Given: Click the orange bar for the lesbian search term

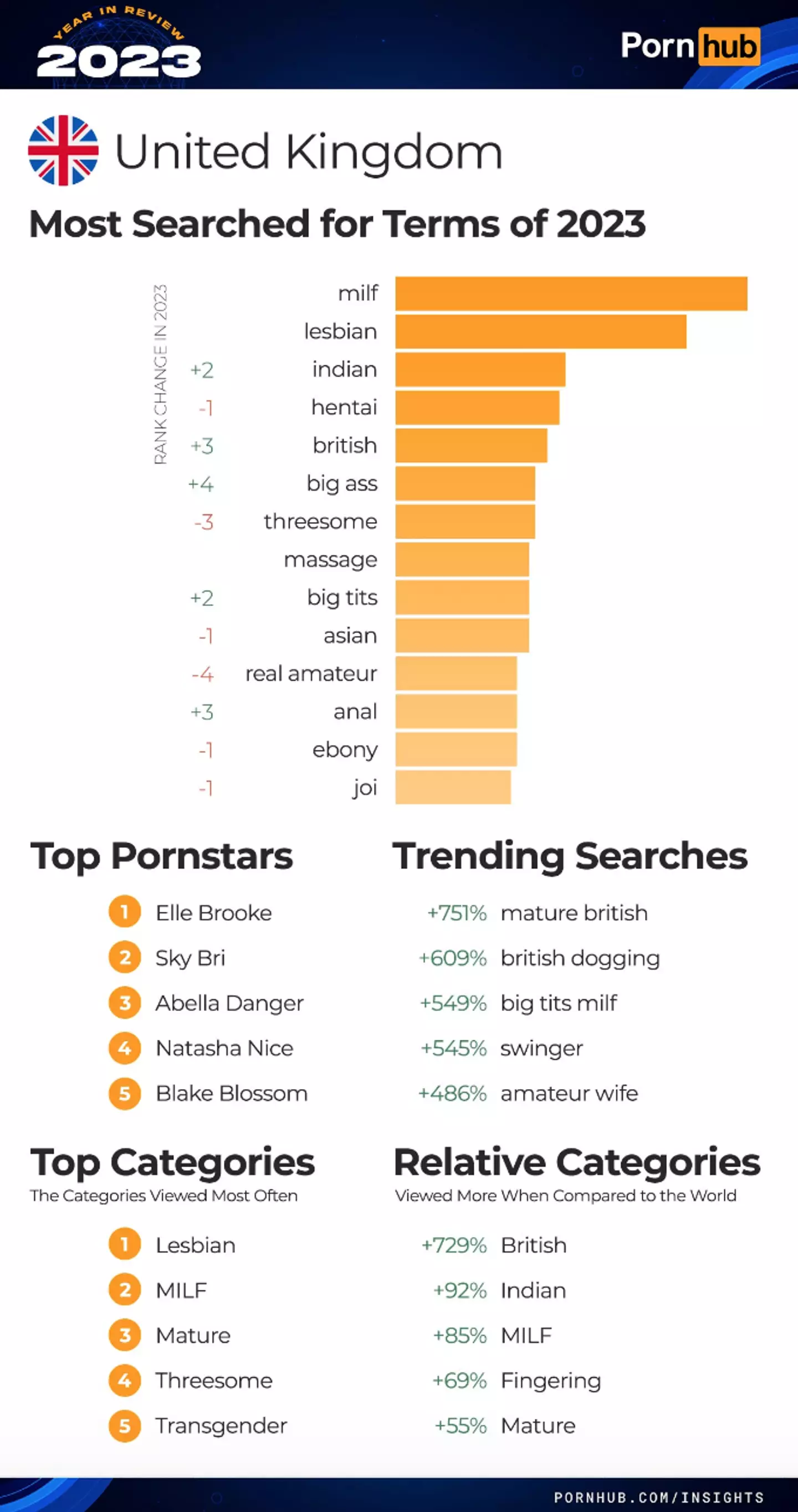Looking at the screenshot, I should click(540, 331).
